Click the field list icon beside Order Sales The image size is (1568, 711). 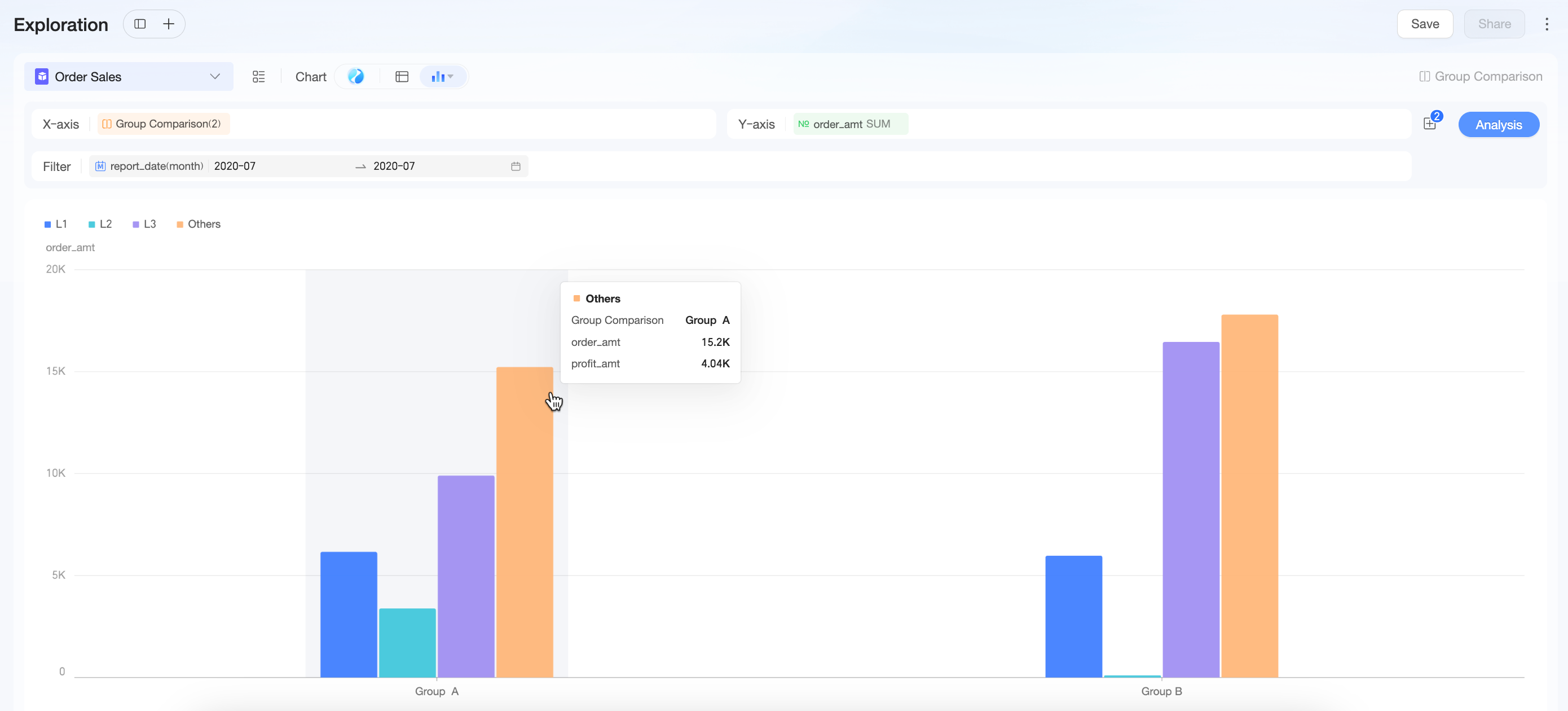259,77
